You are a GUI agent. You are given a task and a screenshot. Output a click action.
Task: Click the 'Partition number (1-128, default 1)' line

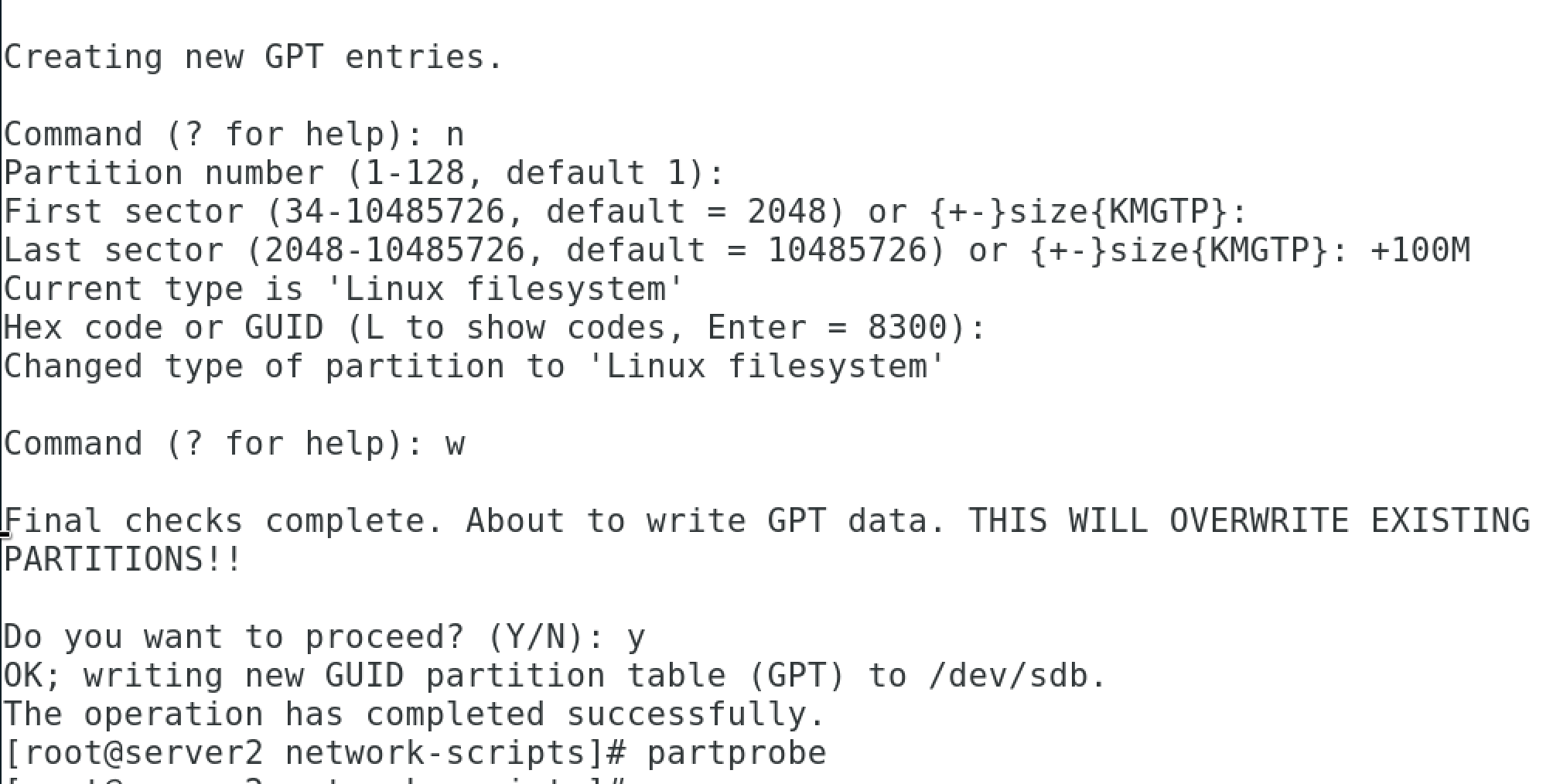(x=364, y=173)
